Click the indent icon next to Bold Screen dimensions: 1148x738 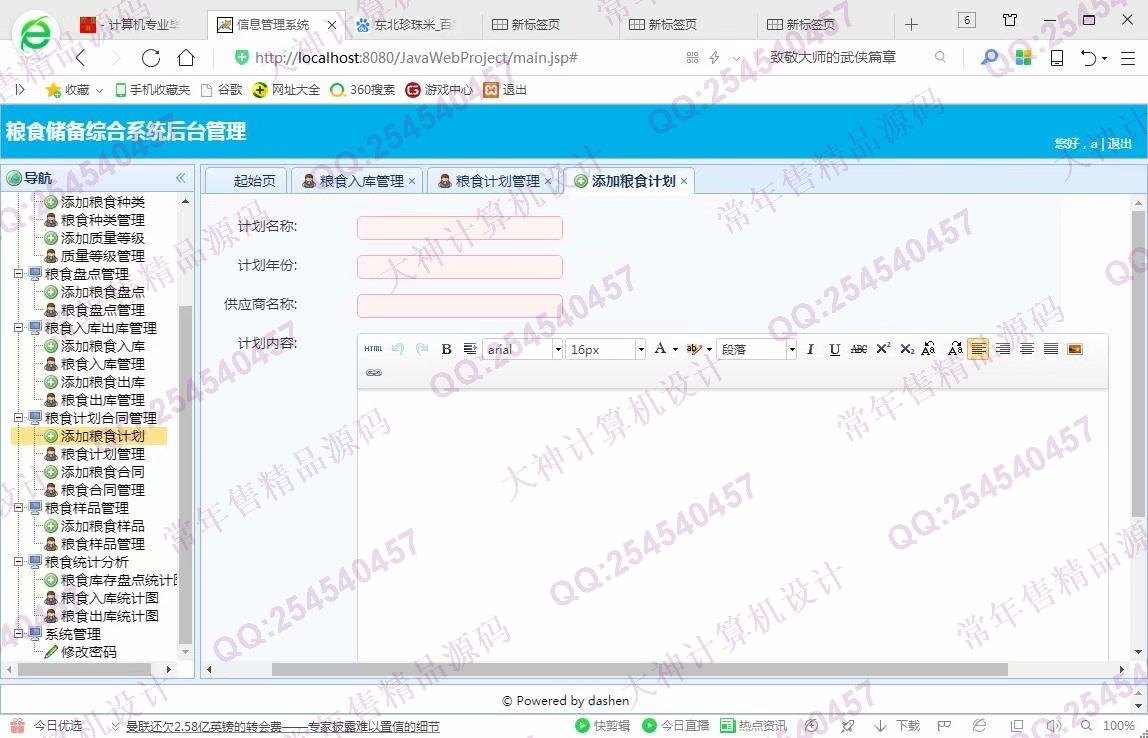pyautogui.click(x=470, y=349)
